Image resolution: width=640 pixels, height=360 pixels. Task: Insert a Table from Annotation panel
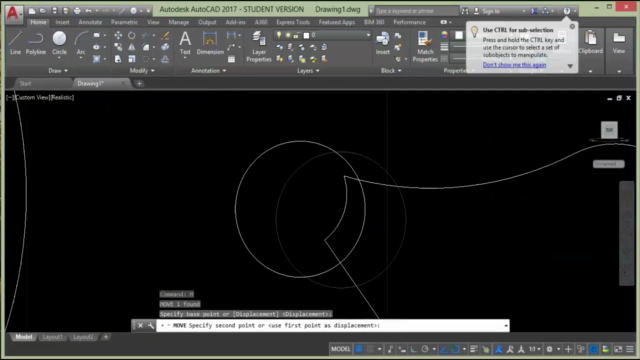coord(231,59)
